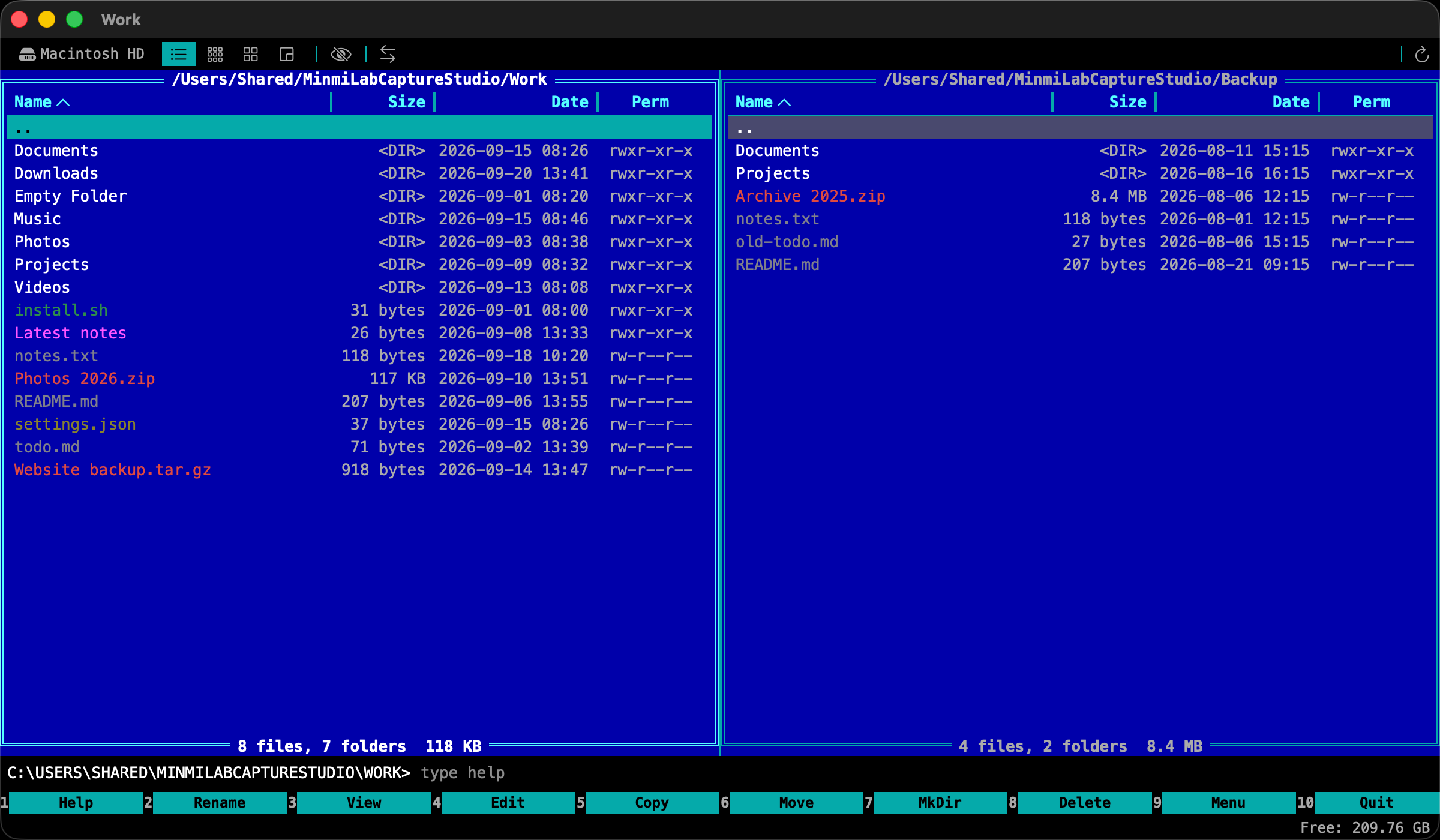This screenshot has height=840, width=1440.
Task: Click the Copy function key button
Action: [x=652, y=802]
